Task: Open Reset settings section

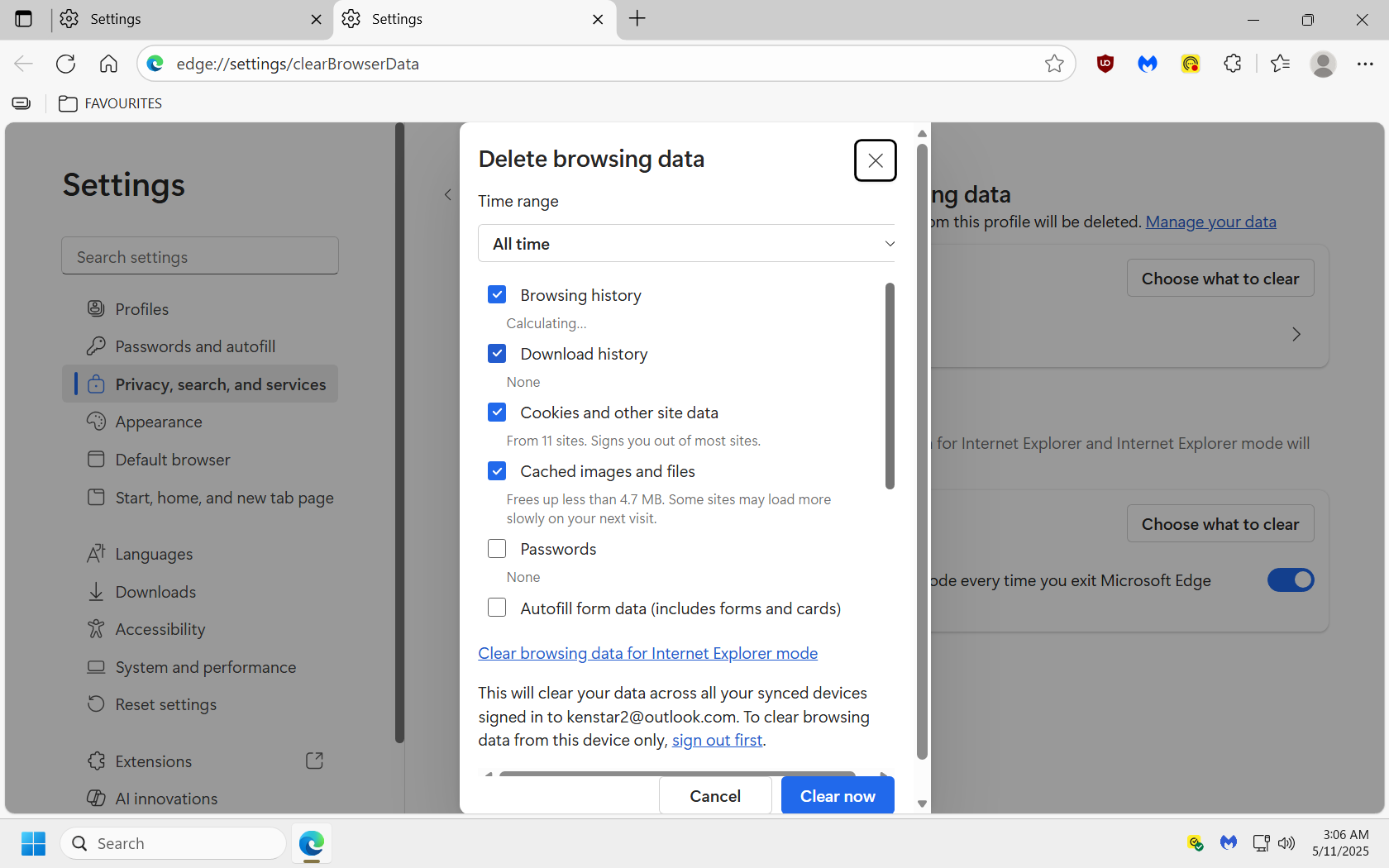Action: pos(200,704)
